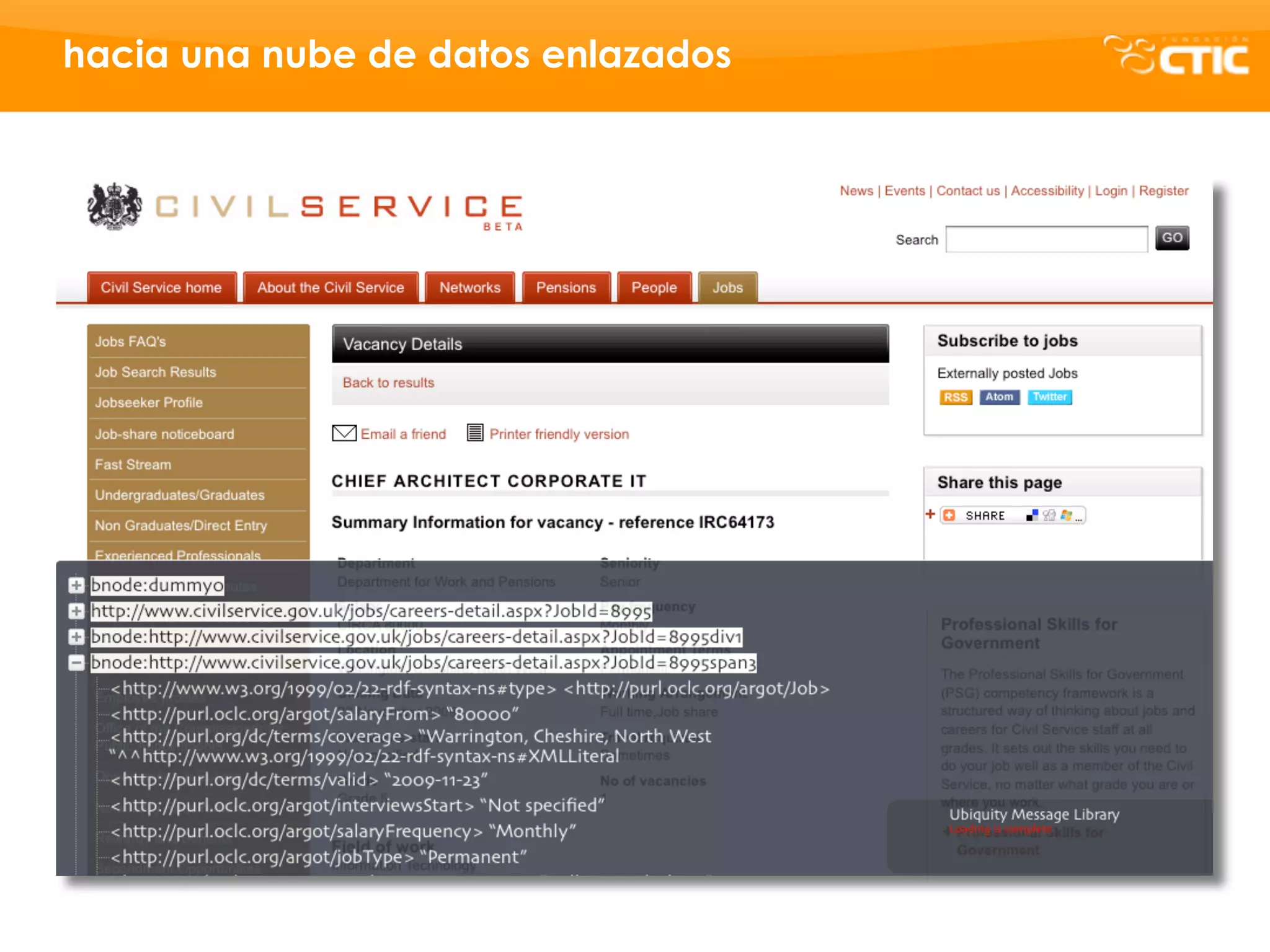Open the Contact us link
Image resolution: width=1270 pixels, height=952 pixels.
[968, 191]
